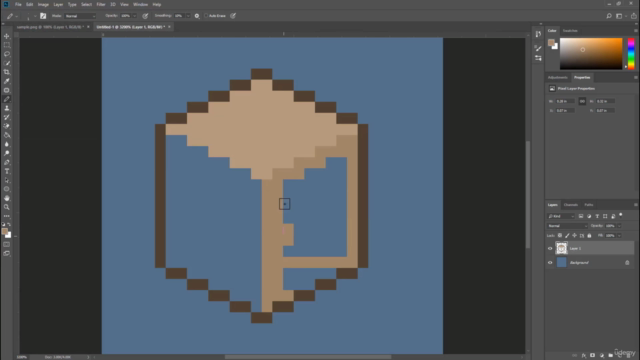The height and width of the screenshot is (360, 640).
Task: Select the Lasso tool
Action: 7,54
